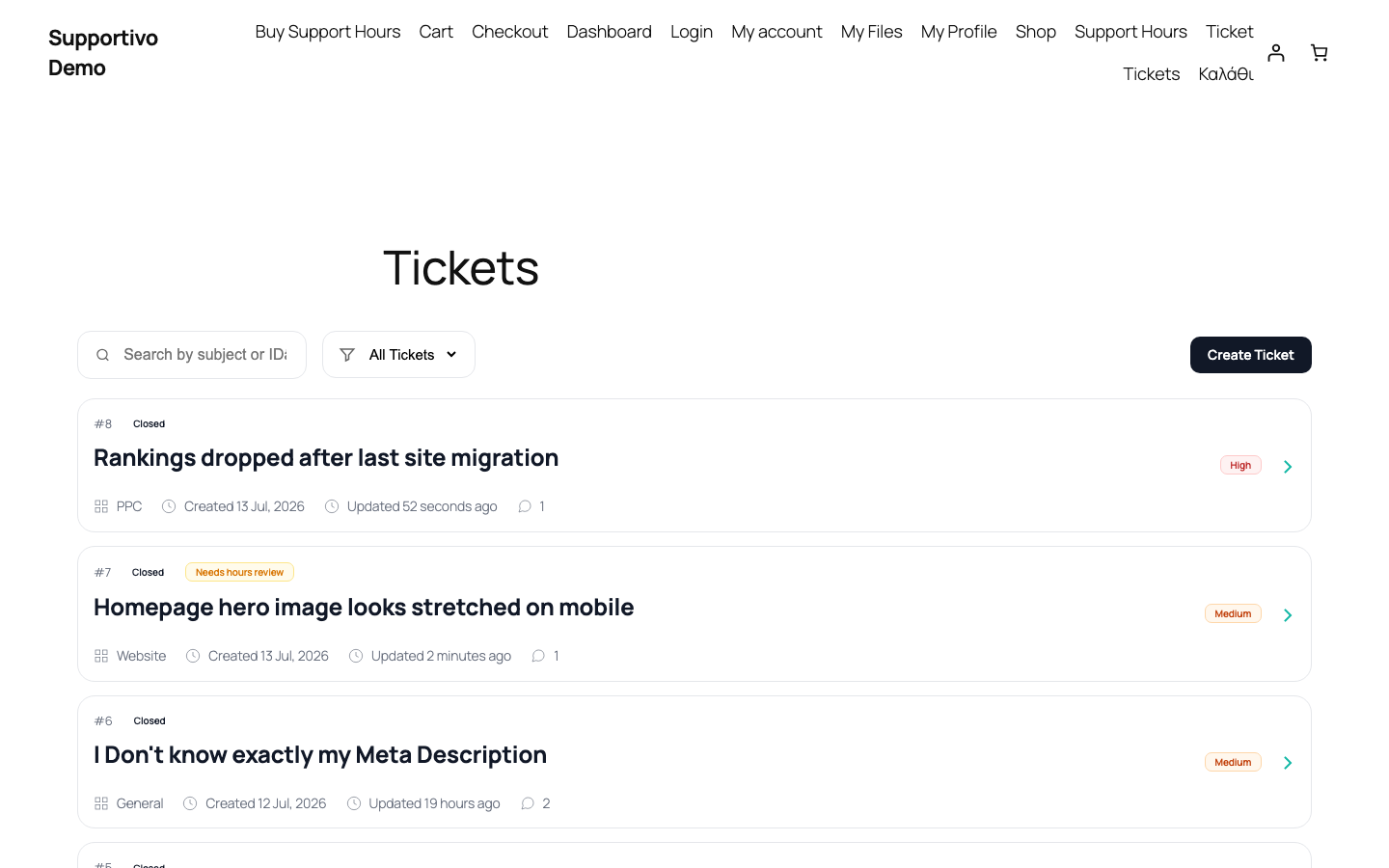Visit the Shop page
Viewport: 1389px width, 868px height.
coord(1036,32)
